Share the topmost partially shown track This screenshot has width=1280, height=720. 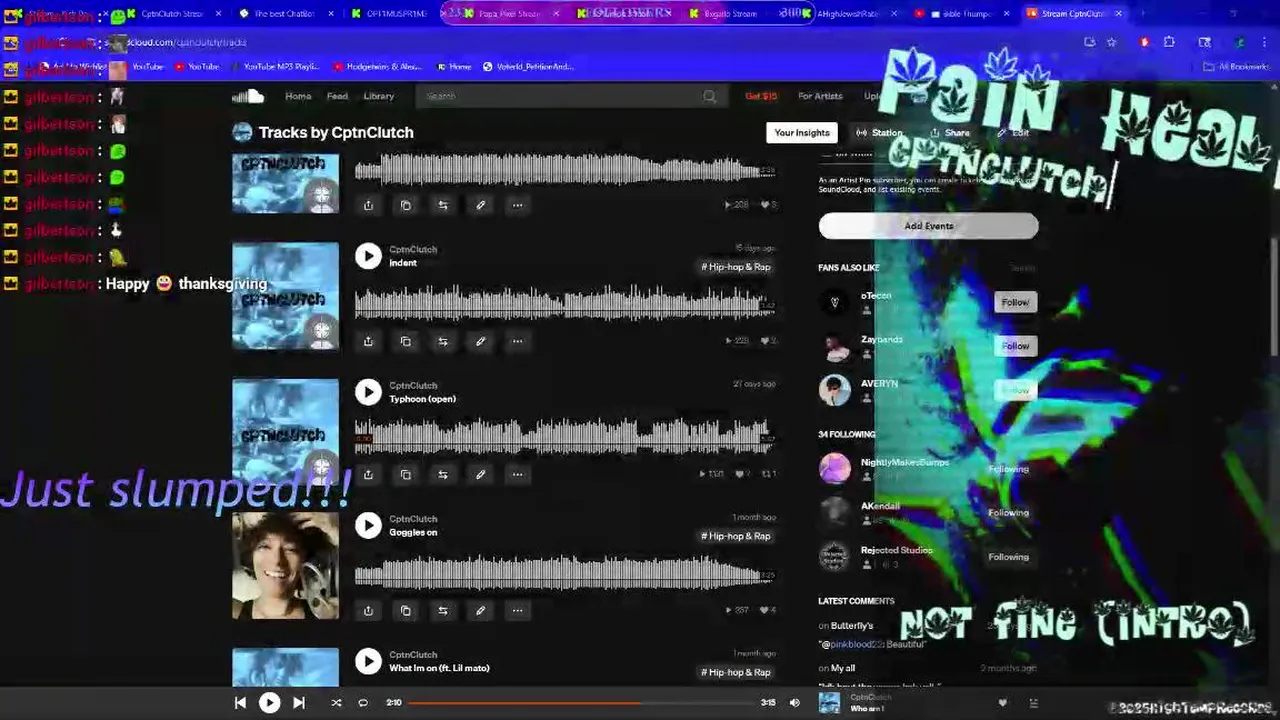(368, 205)
